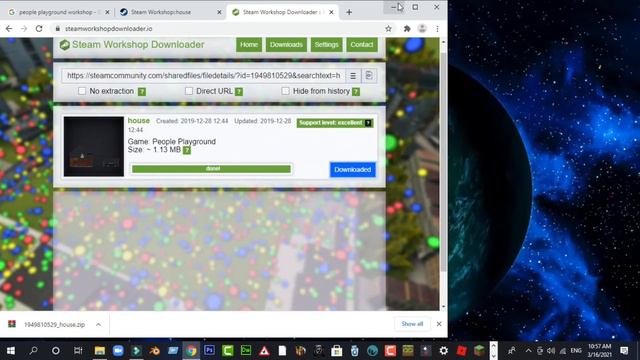Open File Explorer from taskbar
Screen dimensions: 640x360
(100, 351)
